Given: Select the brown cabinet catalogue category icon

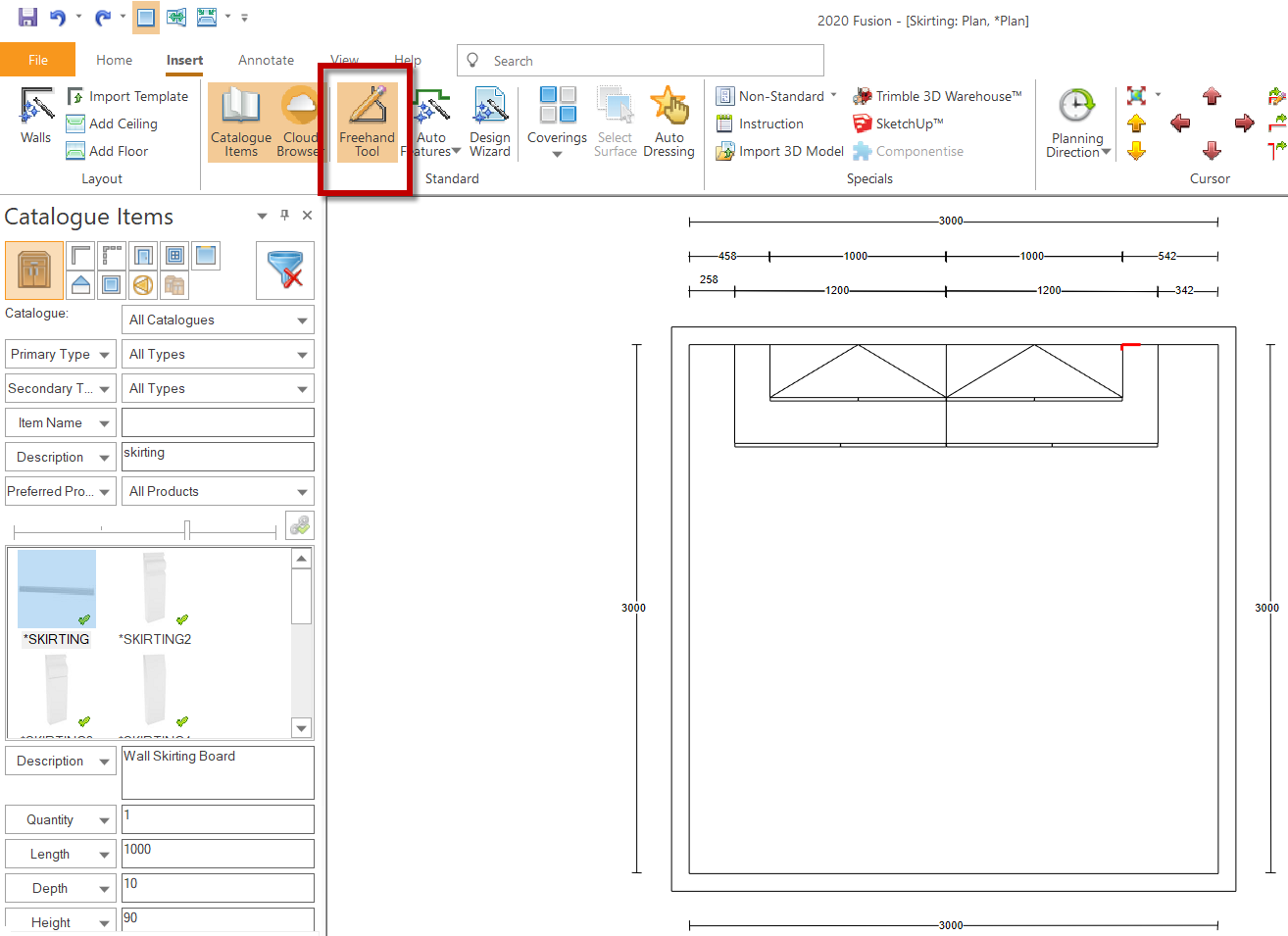Looking at the screenshot, I should [34, 270].
